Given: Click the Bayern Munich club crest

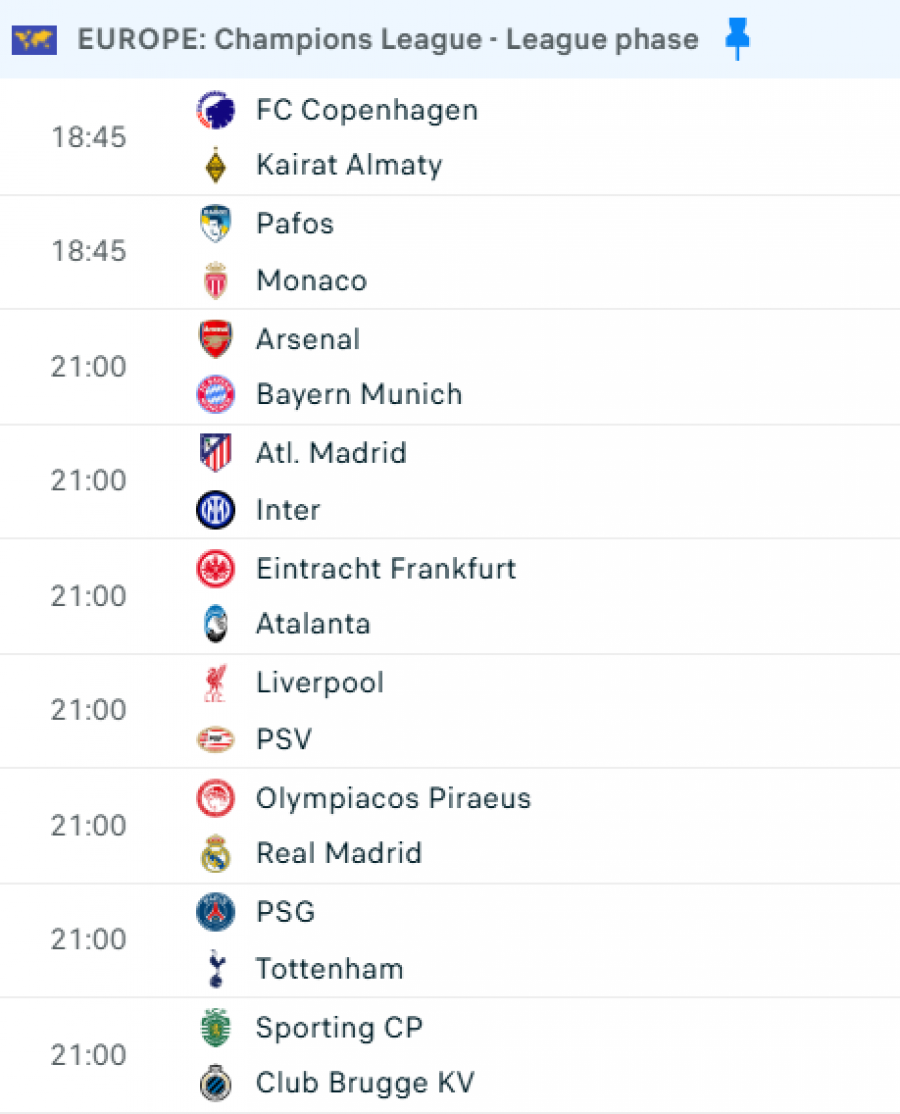Looking at the screenshot, I should pos(215,394).
